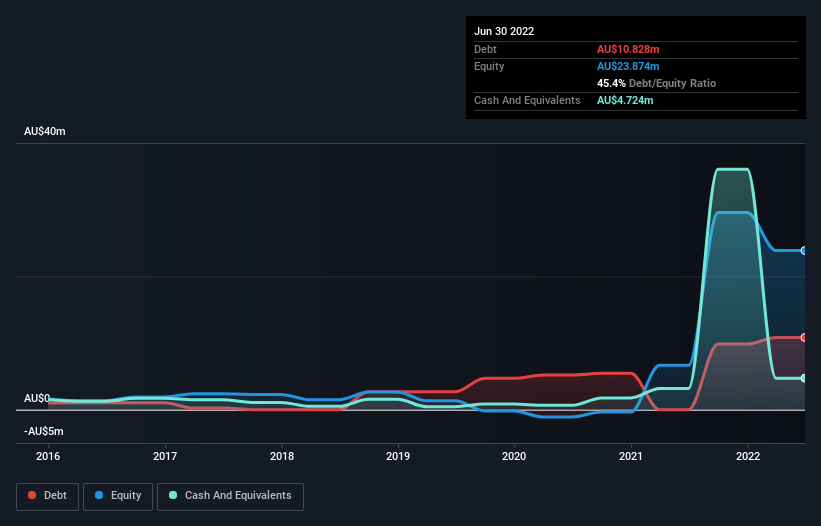Select the 2018 x-axis label
The height and width of the screenshot is (526, 821).
282,456
